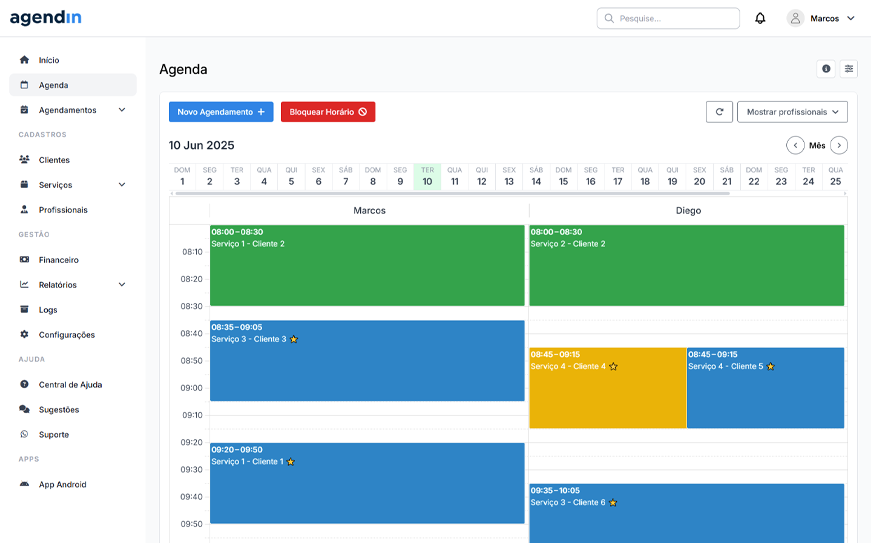Viewport: 871px width, 543px height.
Task: Open Clientes in the sidebar
Action: 54,160
